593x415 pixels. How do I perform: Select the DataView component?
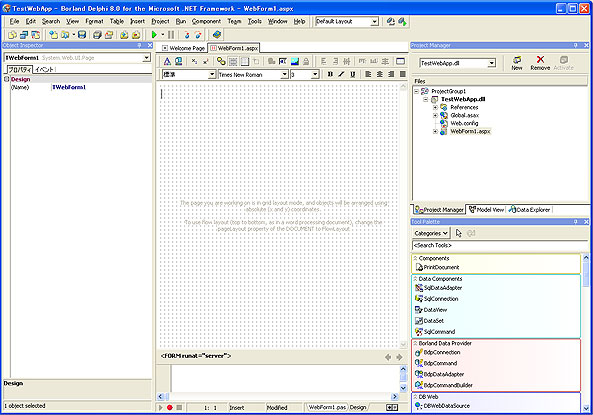[x=431, y=310]
